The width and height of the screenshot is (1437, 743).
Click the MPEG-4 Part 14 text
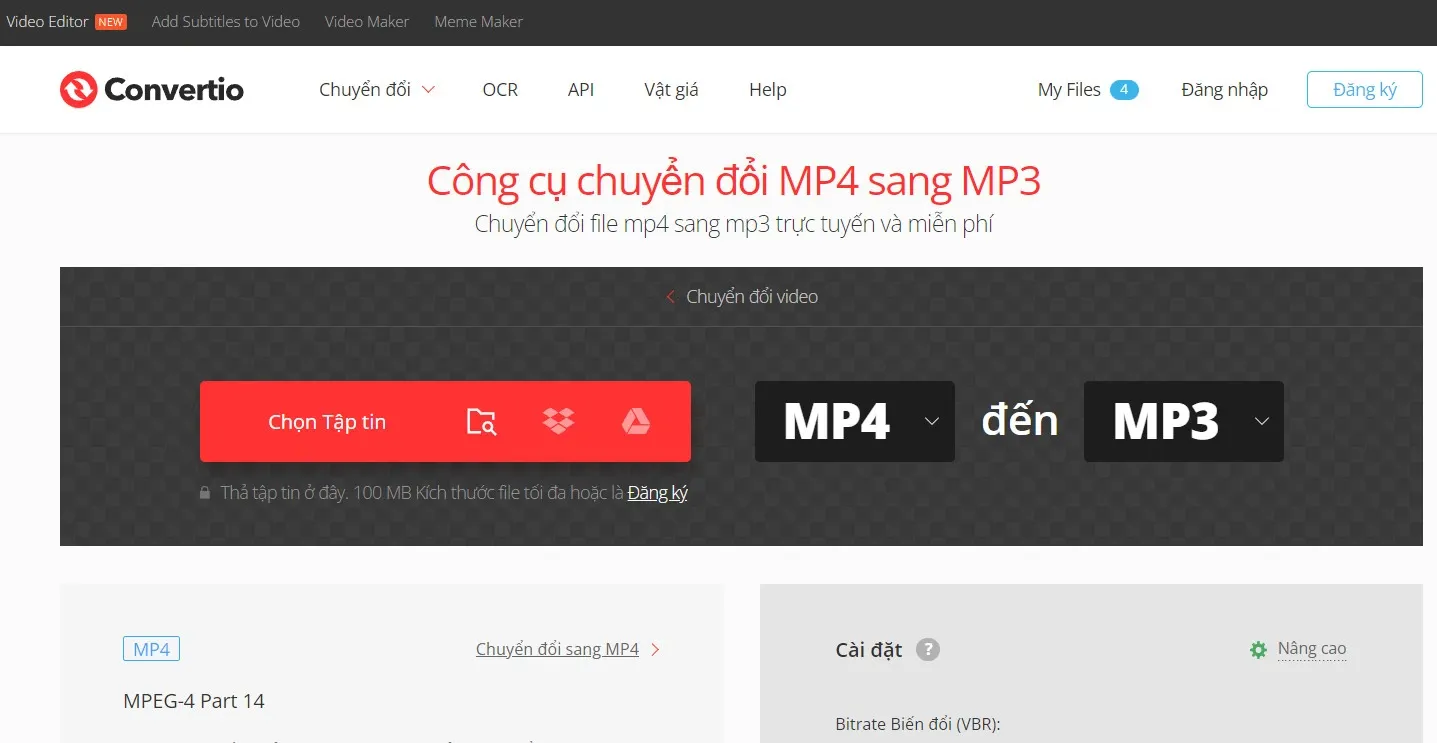coord(194,701)
